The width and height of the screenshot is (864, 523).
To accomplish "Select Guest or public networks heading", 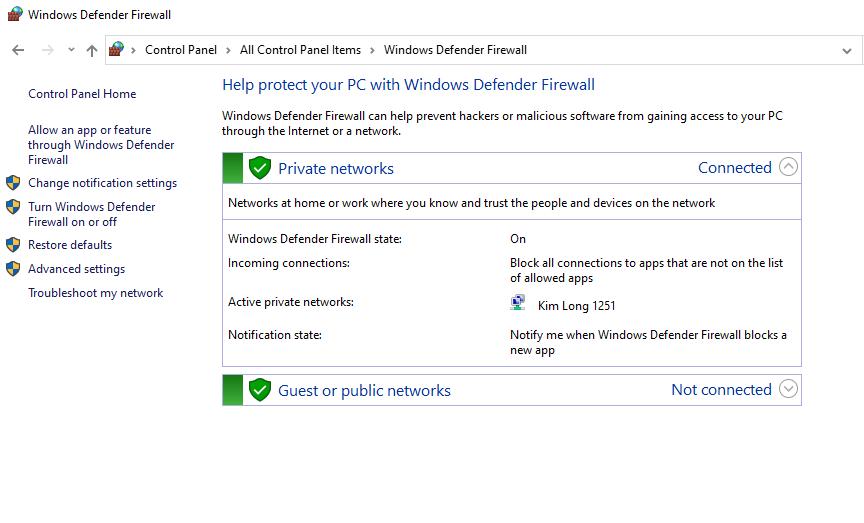I will pyautogui.click(x=364, y=390).
